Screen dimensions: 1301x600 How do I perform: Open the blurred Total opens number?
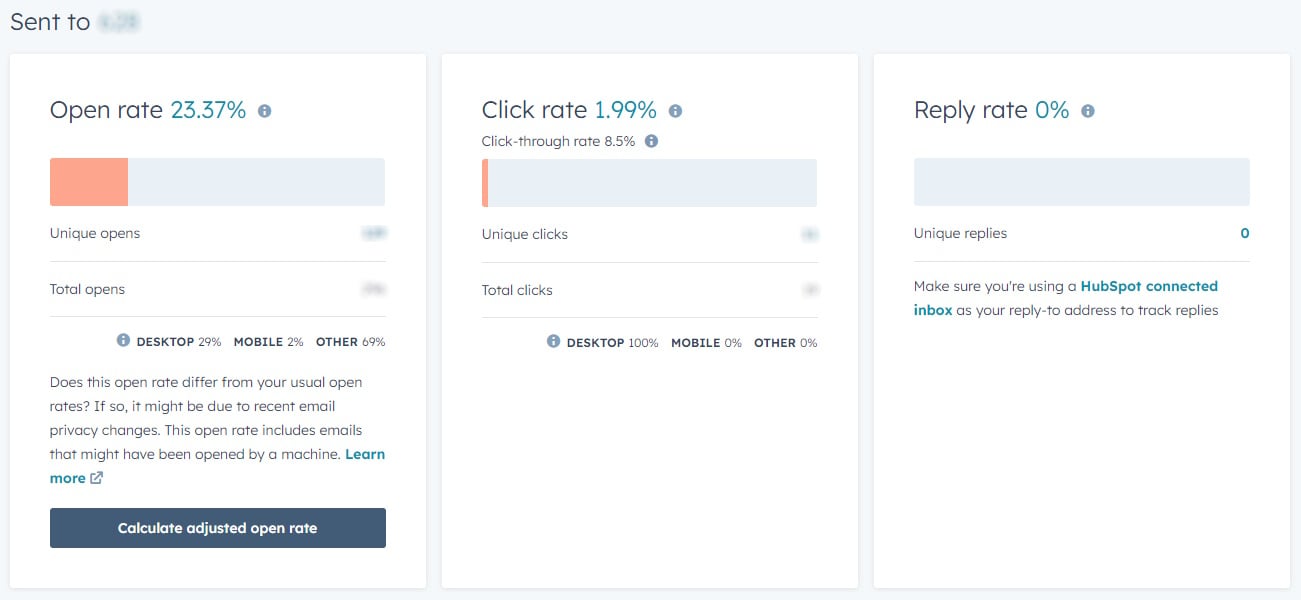[x=374, y=289]
